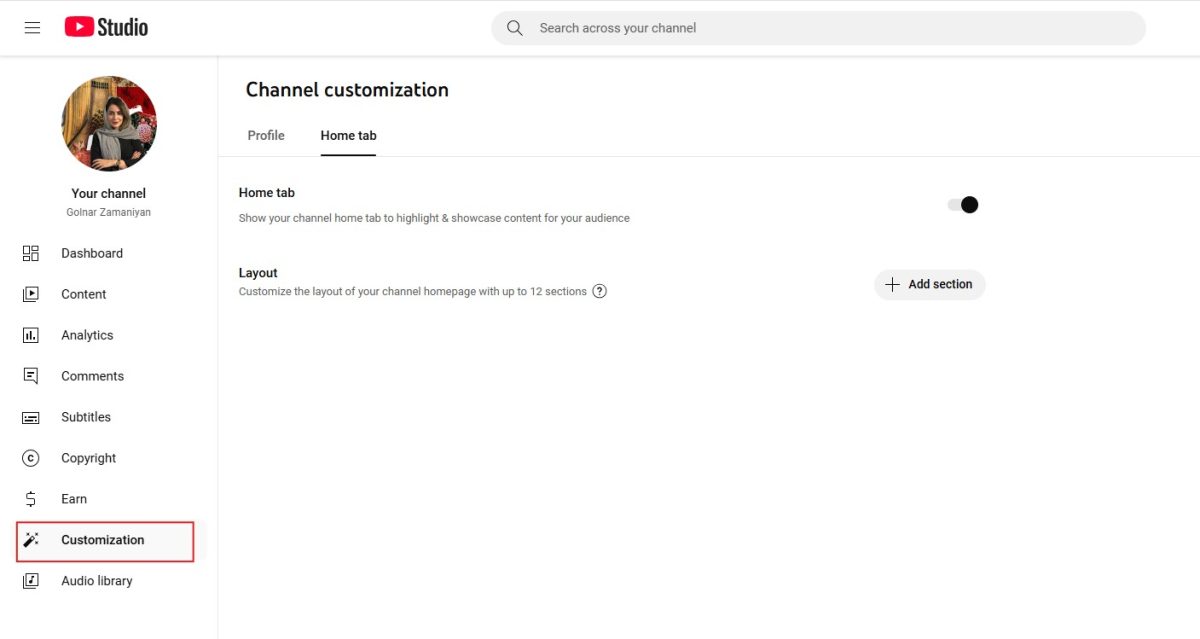1200x639 pixels.
Task: Click the Layout help question mark icon
Action: [600, 292]
